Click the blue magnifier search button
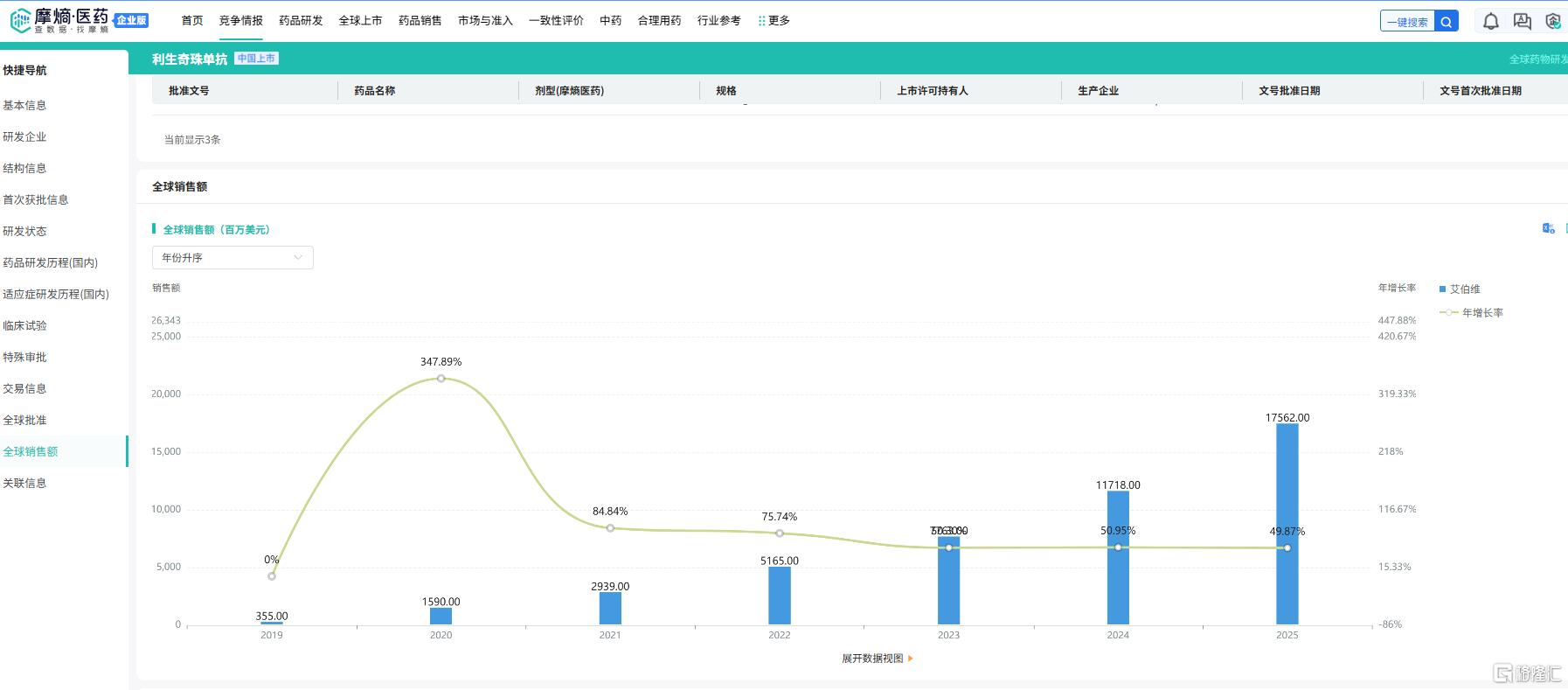1568x690 pixels. tap(1447, 22)
